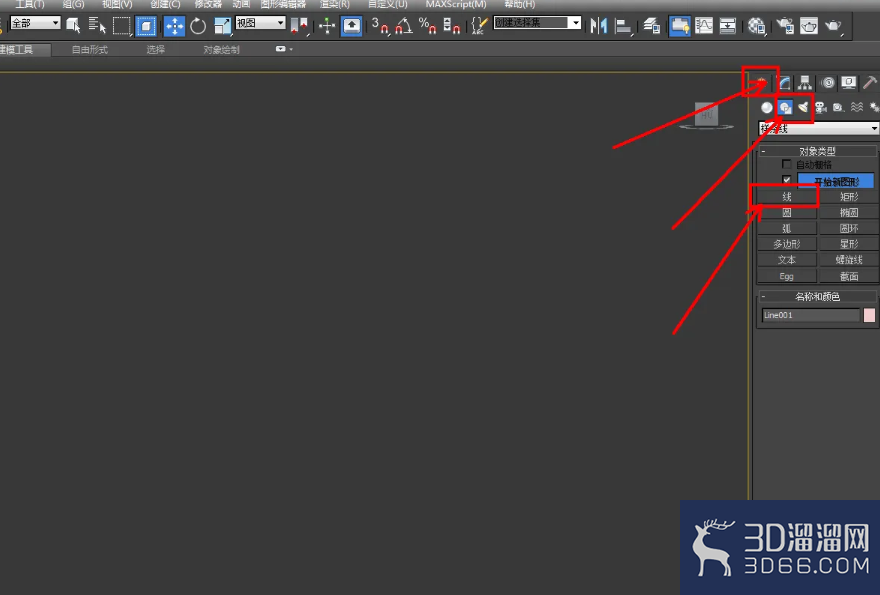
Task: Select the Space Warps category icon
Action: click(856, 107)
